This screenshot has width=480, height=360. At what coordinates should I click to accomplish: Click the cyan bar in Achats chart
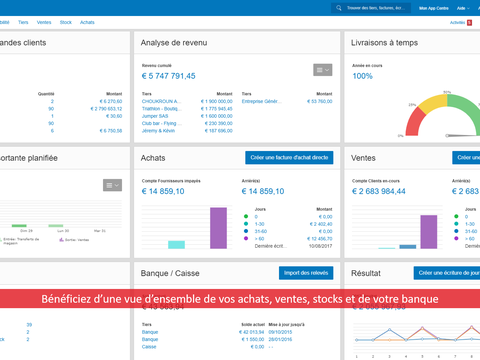click(x=176, y=245)
